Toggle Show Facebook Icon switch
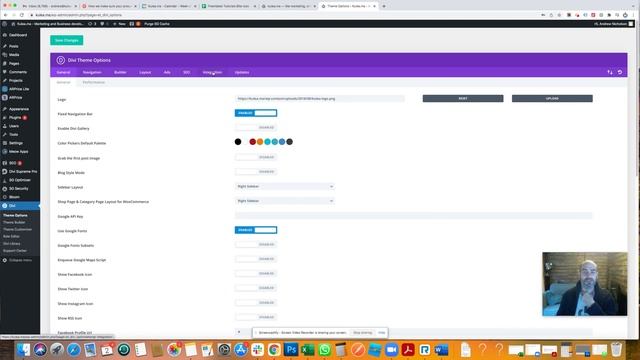640x360 pixels. tap(256, 273)
